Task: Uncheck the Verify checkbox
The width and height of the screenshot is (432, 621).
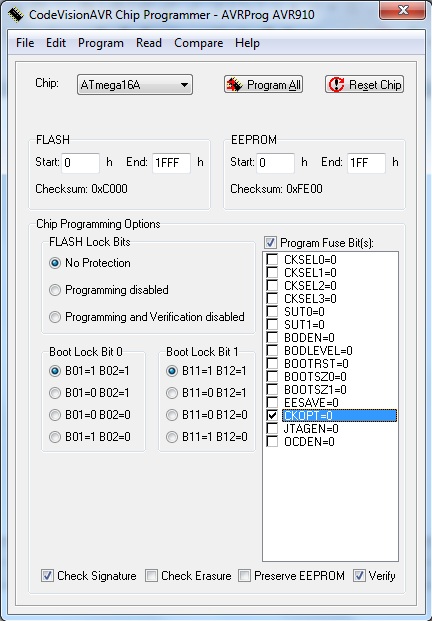Action: click(359, 575)
